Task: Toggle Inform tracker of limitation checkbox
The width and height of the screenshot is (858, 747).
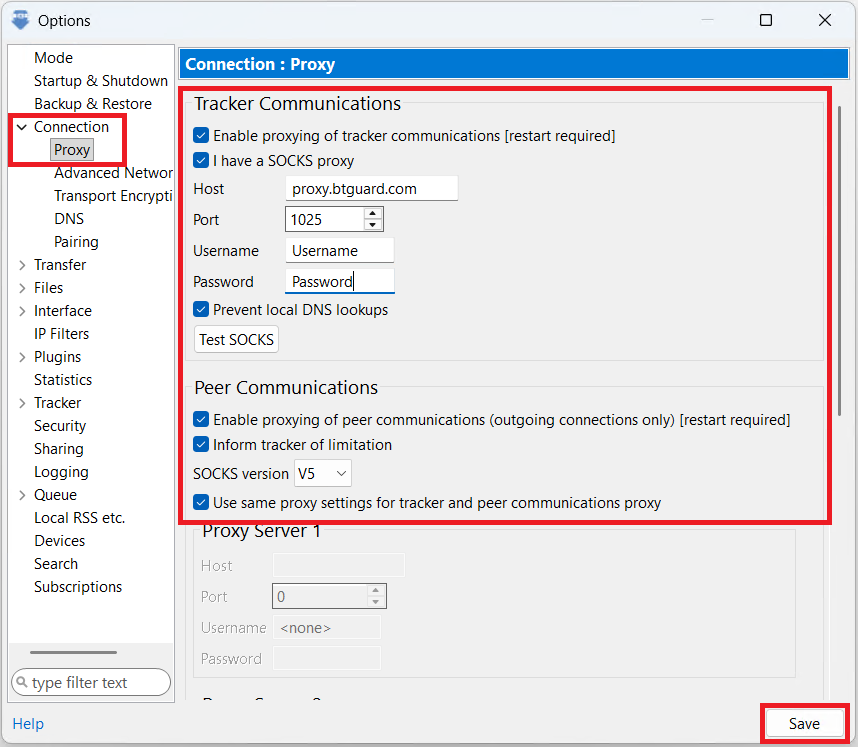Action: pyautogui.click(x=201, y=445)
